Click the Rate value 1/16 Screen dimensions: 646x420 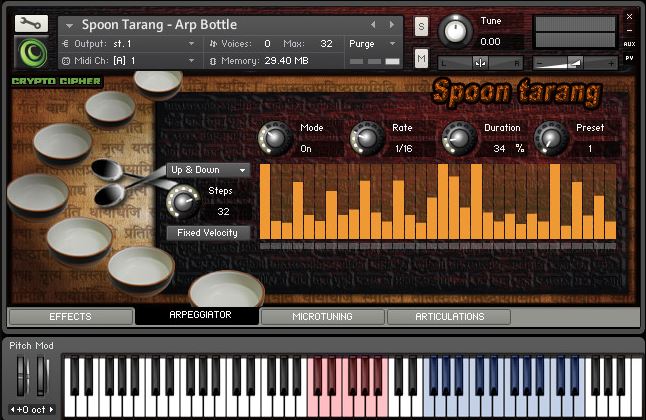point(404,149)
